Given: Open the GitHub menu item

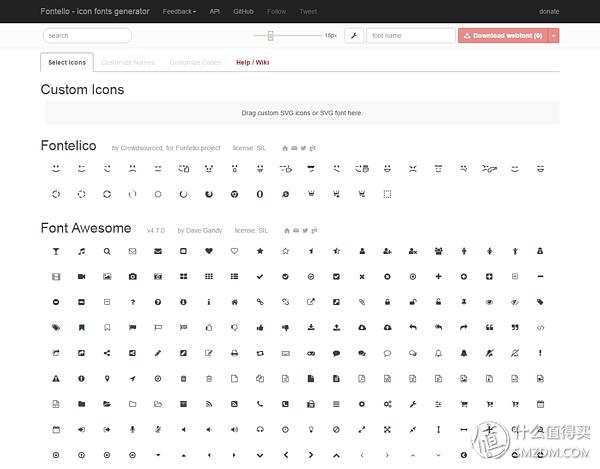Looking at the screenshot, I should tap(243, 11).
